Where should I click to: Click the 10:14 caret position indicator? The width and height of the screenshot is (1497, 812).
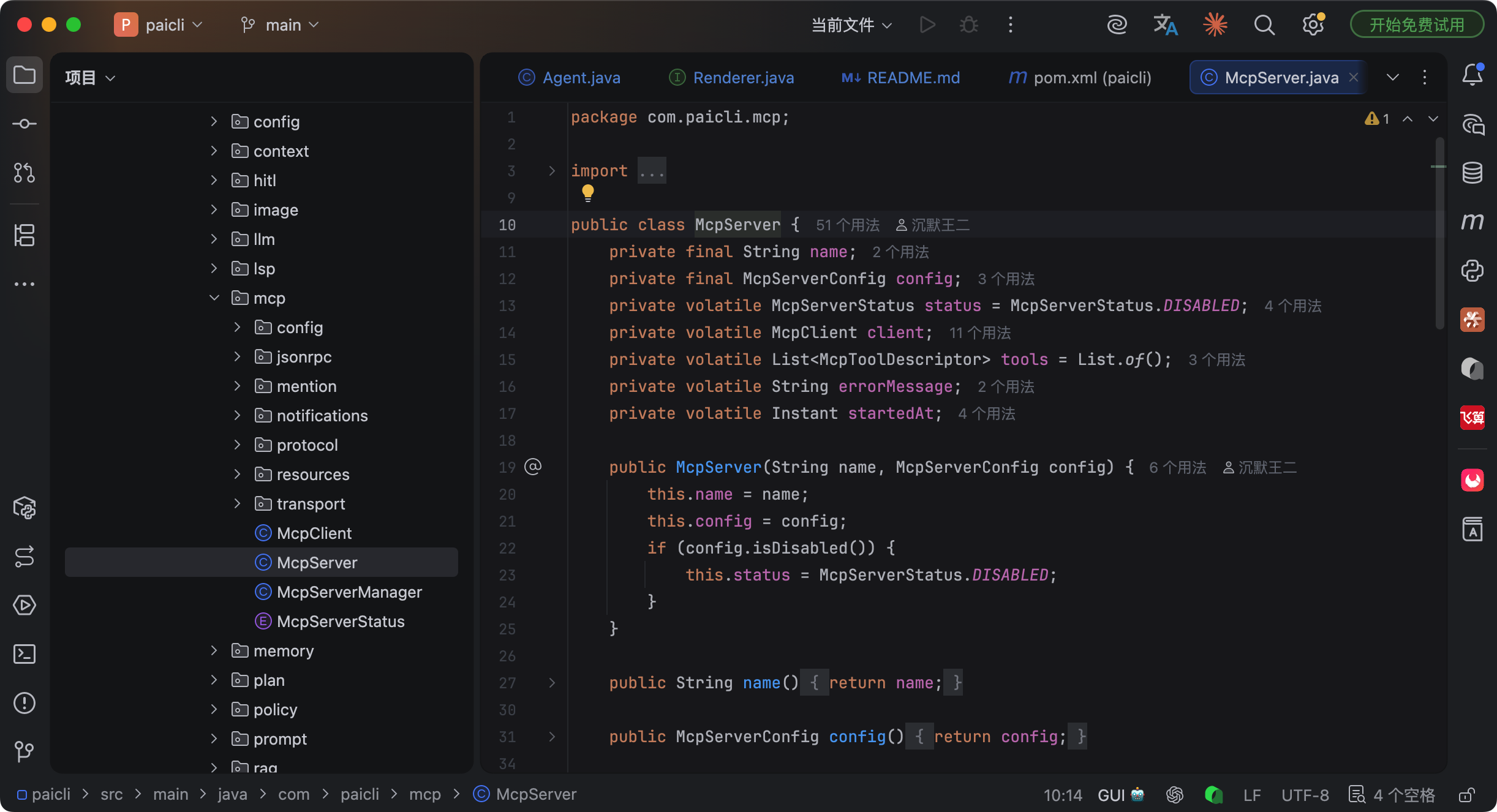click(x=1063, y=795)
